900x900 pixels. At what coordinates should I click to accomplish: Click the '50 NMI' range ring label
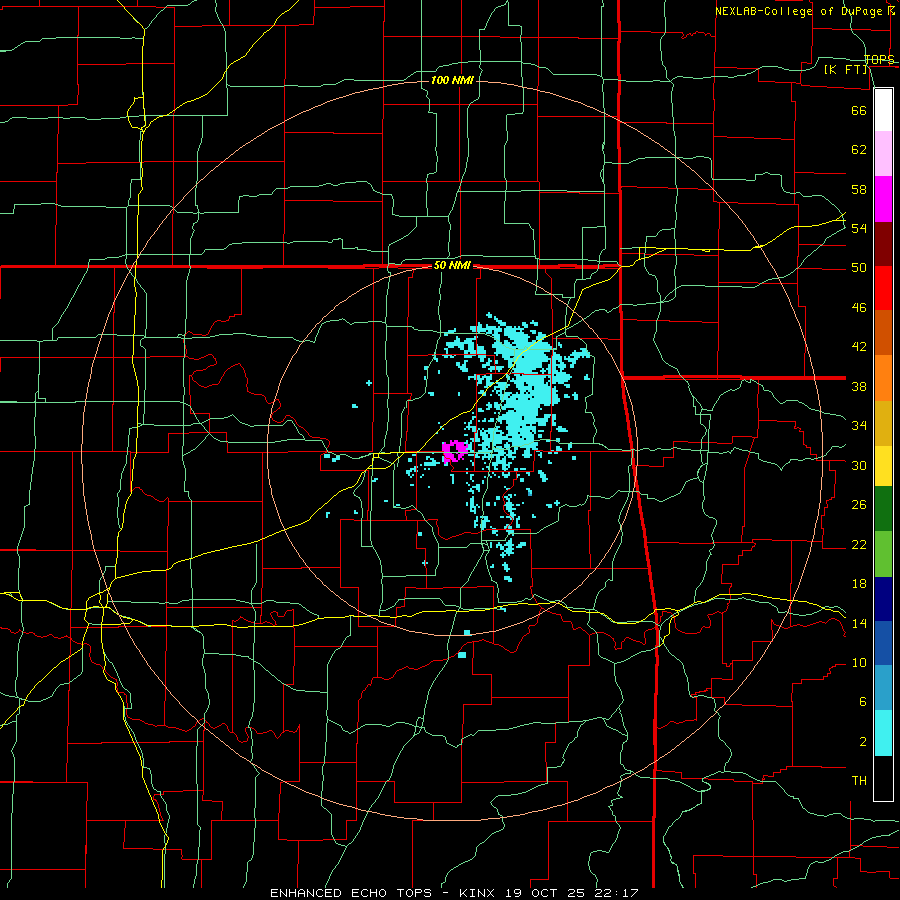point(452,265)
